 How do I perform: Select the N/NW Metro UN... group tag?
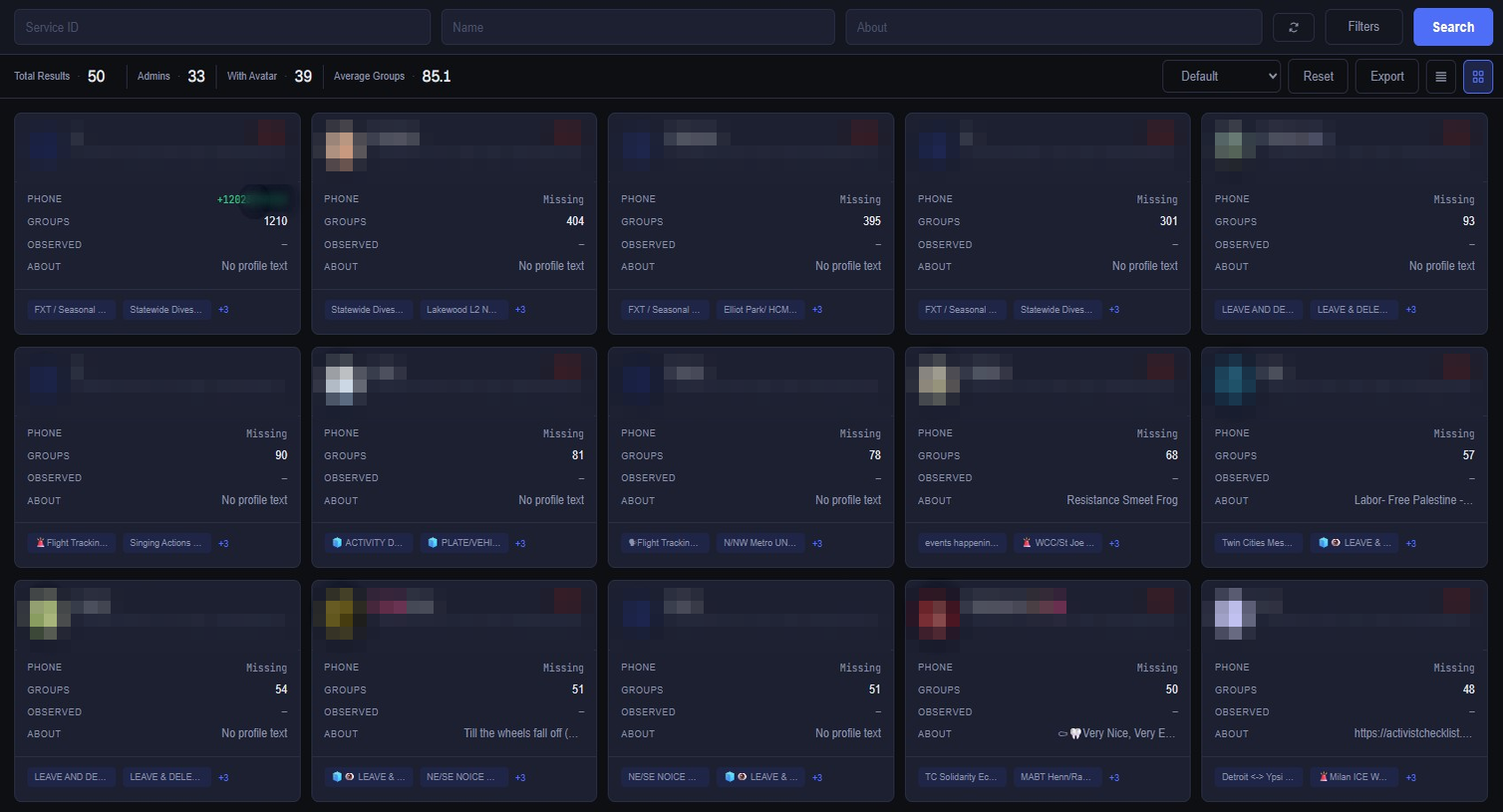tap(759, 543)
